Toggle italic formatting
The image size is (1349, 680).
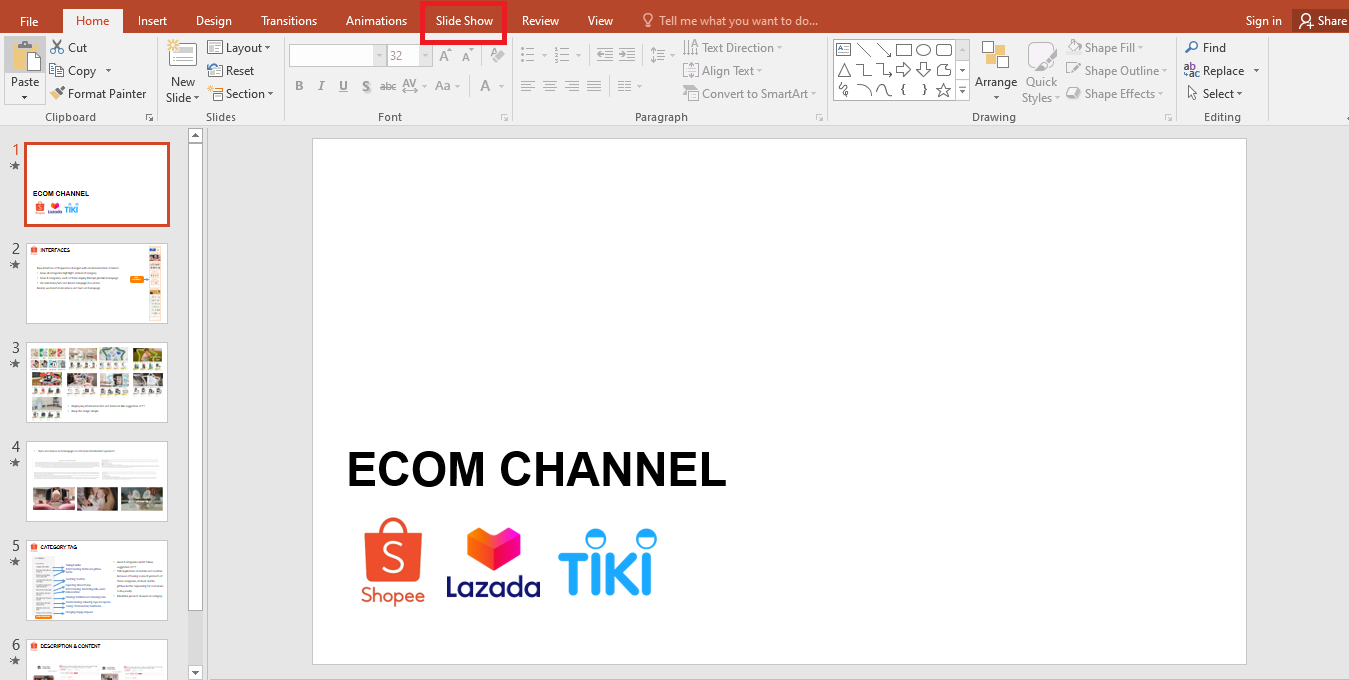(320, 86)
